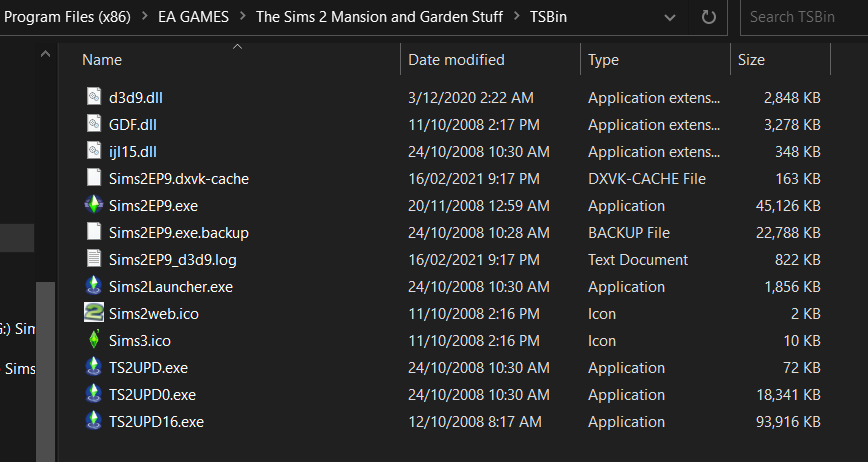Sort files by Size column header

coord(751,60)
